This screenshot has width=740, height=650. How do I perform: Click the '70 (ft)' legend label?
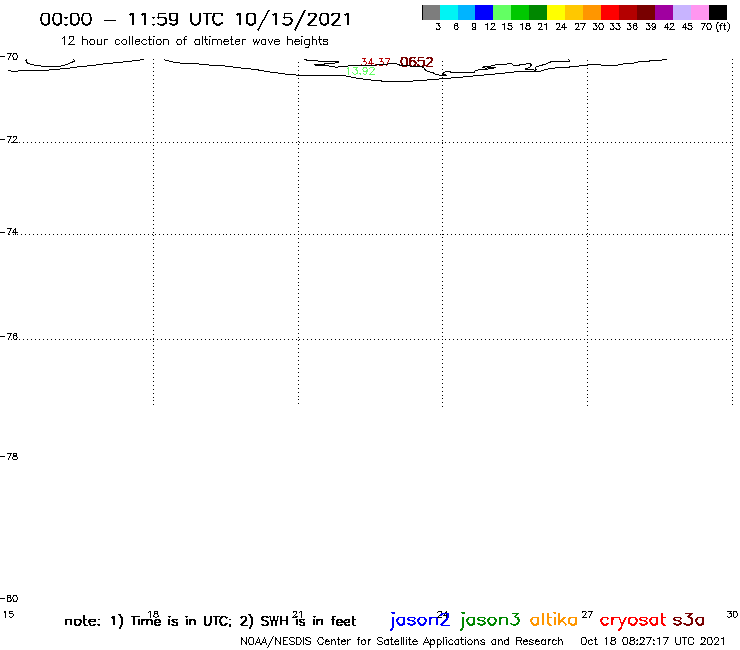click(715, 27)
